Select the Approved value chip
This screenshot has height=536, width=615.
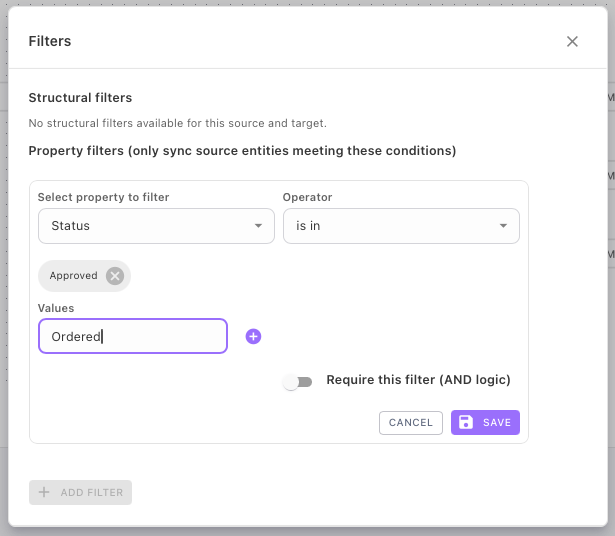click(x=74, y=276)
